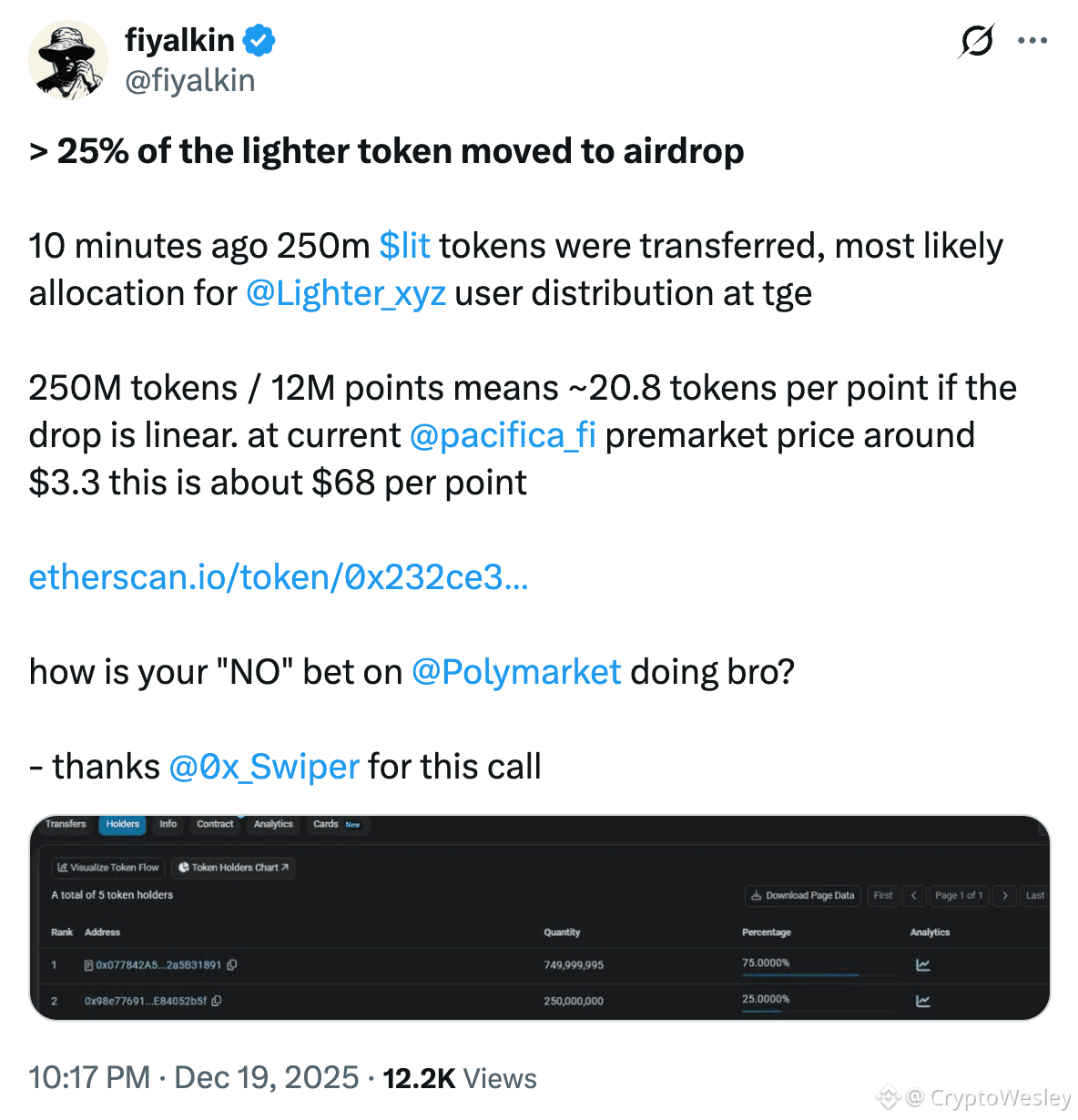Click the Download Page Data button

coord(802,895)
